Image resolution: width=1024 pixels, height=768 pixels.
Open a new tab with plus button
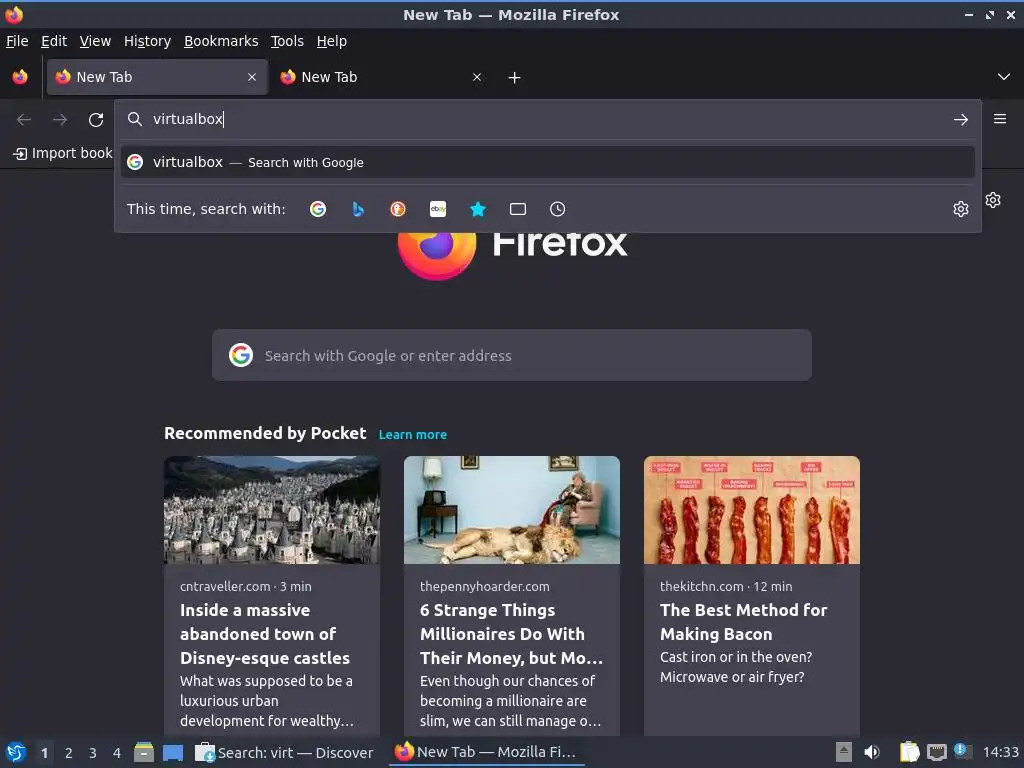515,78
